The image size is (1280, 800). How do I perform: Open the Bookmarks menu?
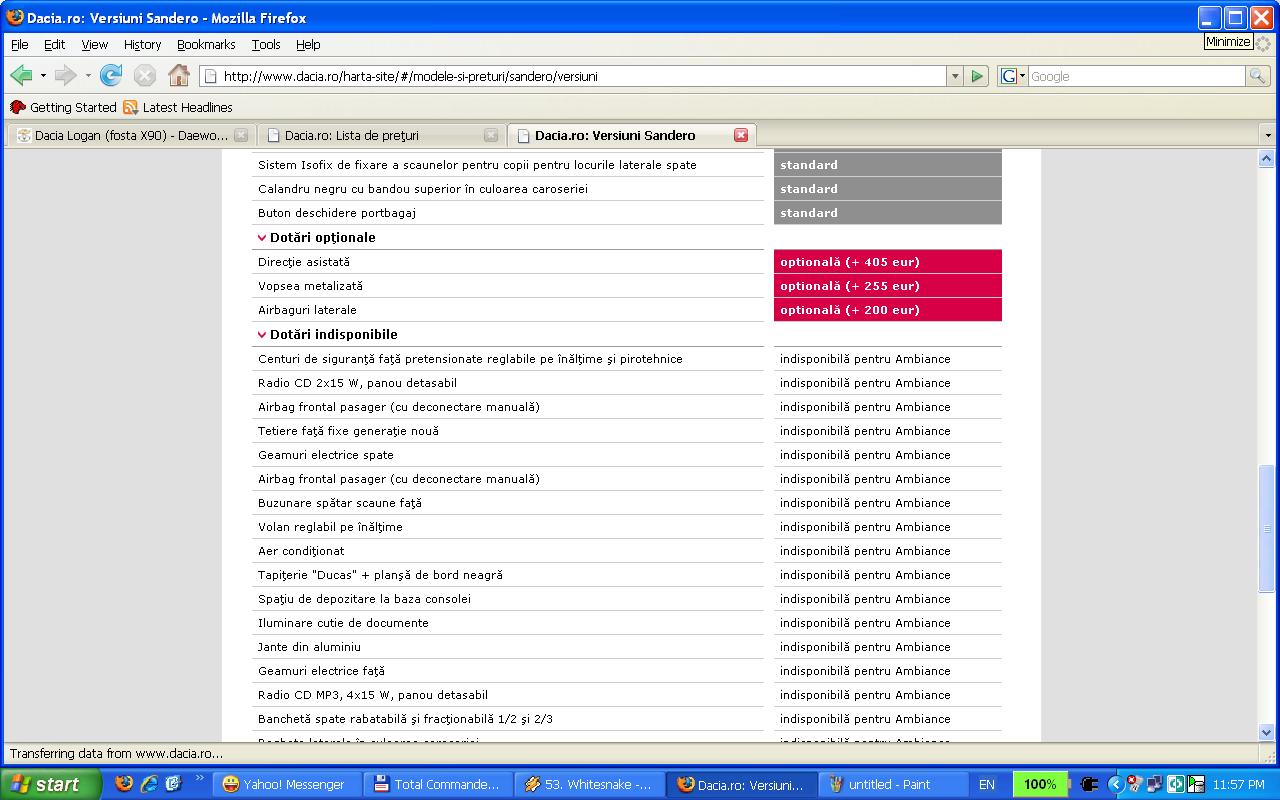point(206,44)
